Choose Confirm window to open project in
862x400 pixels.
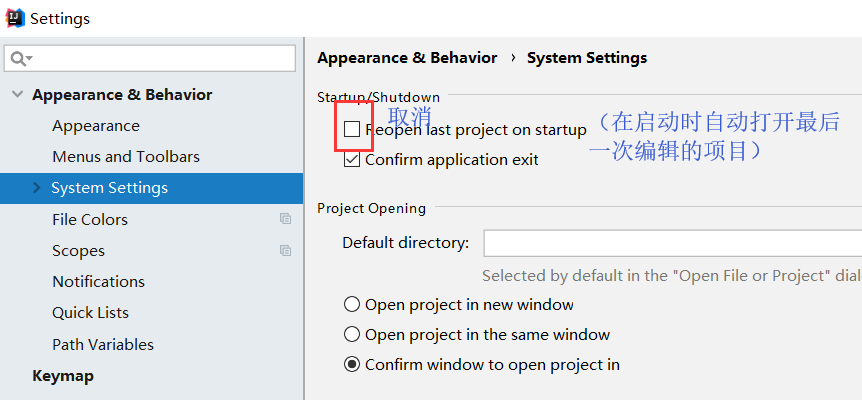[x=352, y=364]
